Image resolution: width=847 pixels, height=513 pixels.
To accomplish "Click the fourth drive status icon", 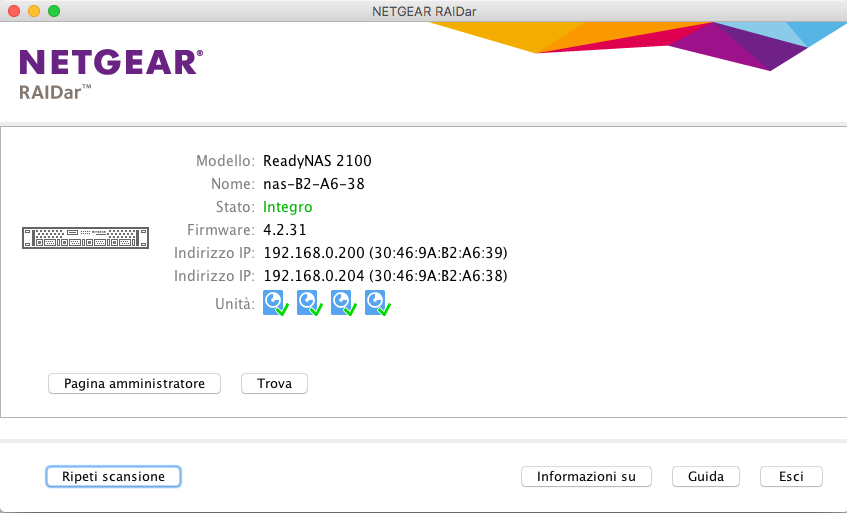I will point(378,303).
